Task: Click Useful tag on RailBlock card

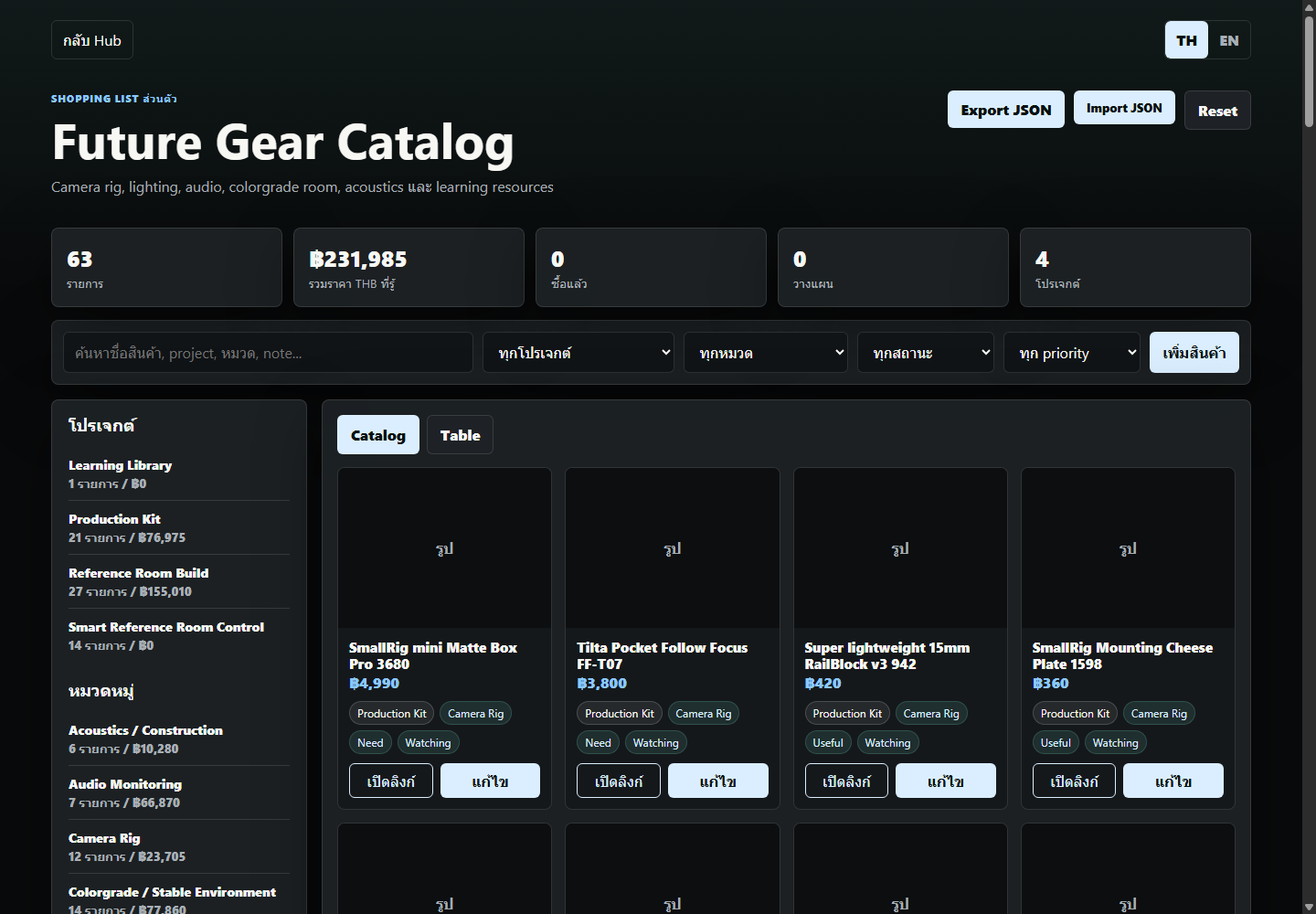Action: (828, 743)
